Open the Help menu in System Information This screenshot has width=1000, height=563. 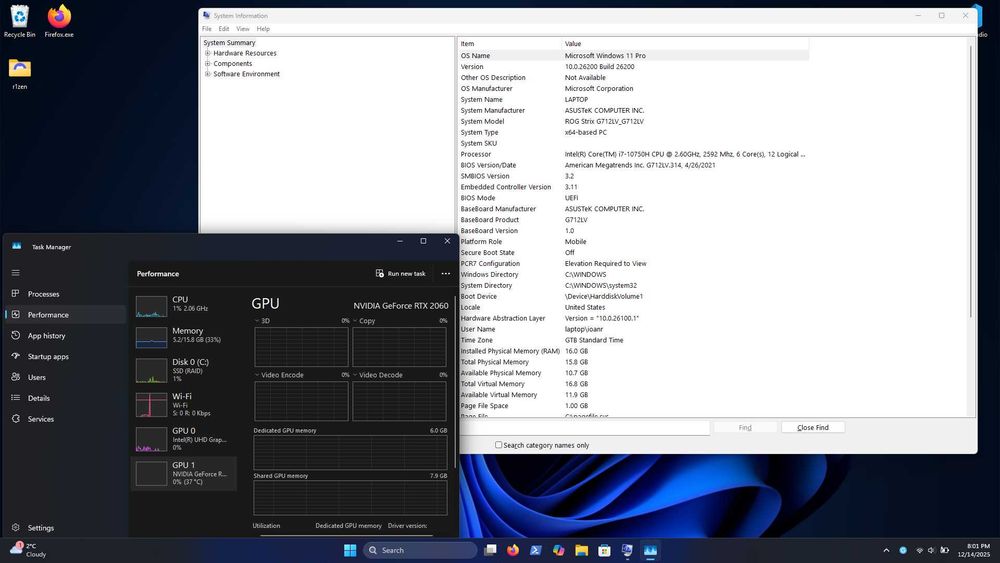click(263, 29)
